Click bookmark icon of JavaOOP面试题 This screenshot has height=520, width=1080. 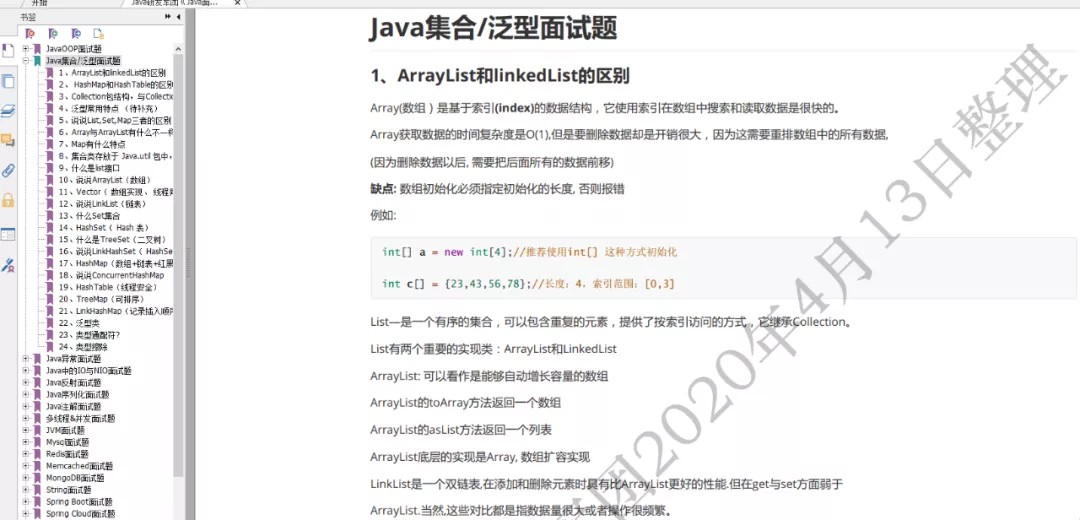coord(37,49)
